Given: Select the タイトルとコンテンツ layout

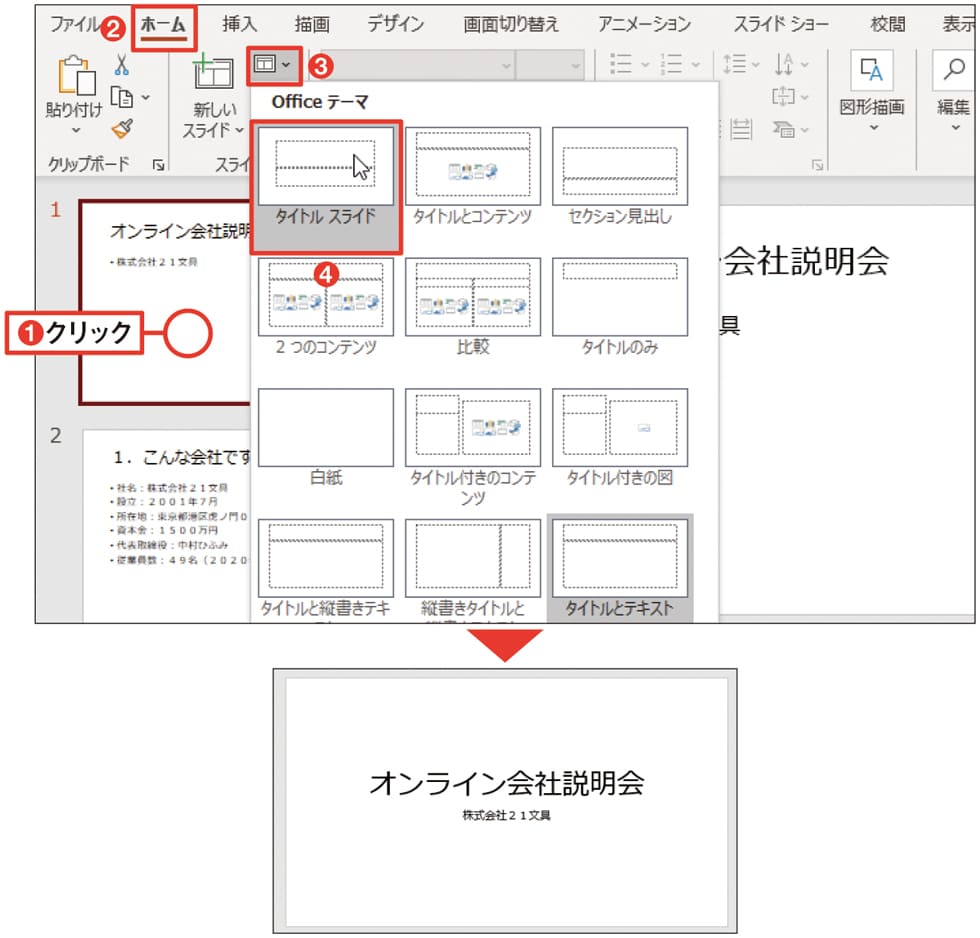Looking at the screenshot, I should point(472,177).
